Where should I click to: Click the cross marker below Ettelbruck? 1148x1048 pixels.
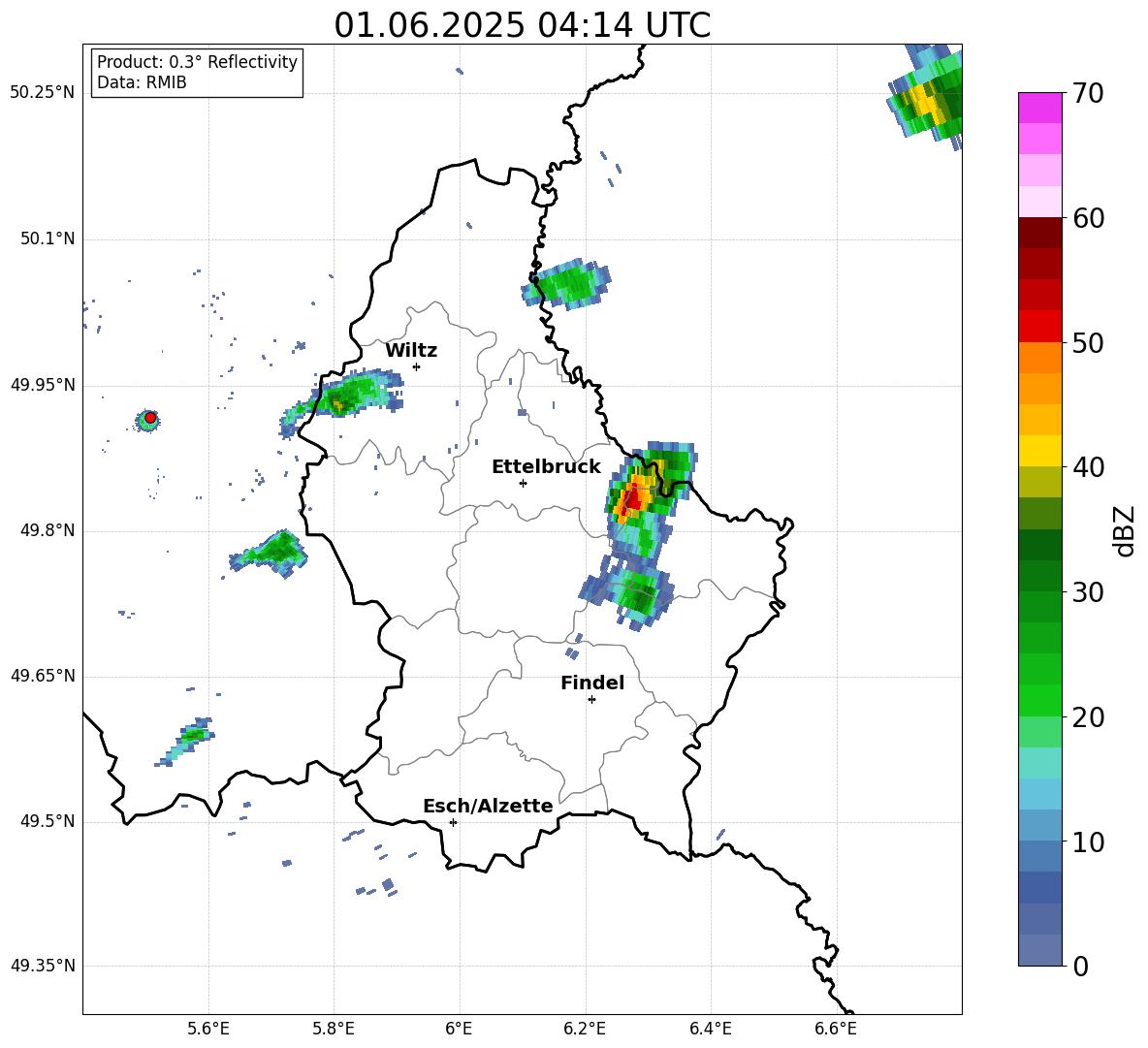point(523,483)
